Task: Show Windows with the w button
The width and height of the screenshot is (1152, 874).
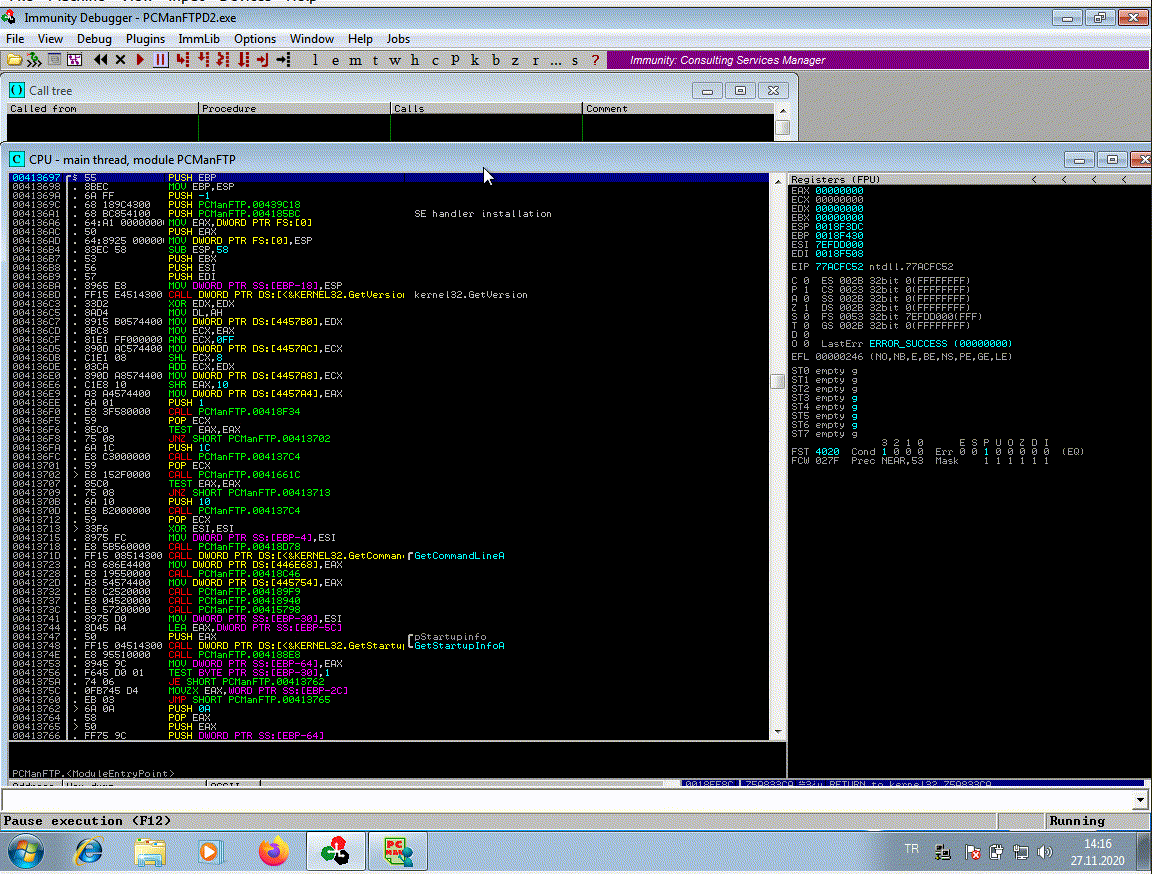Action: (395, 60)
